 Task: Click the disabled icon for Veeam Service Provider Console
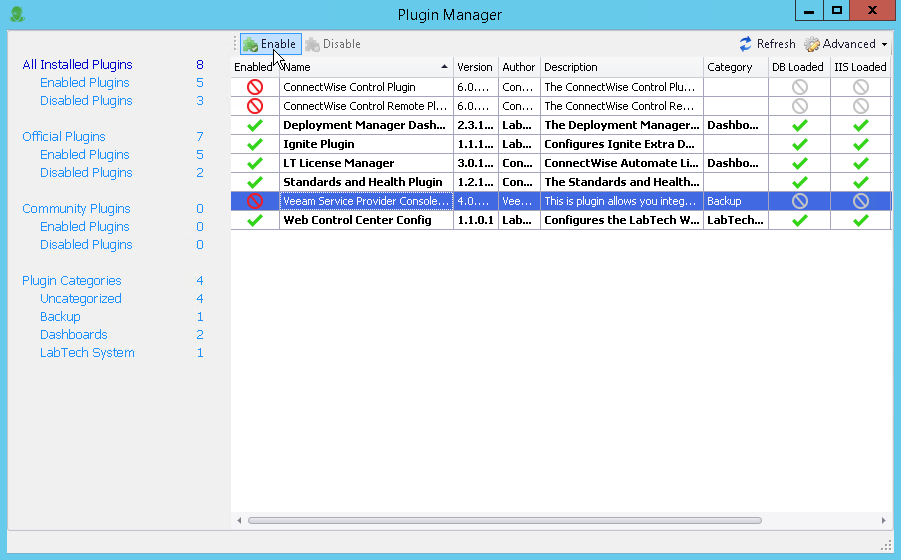pyautogui.click(x=255, y=201)
